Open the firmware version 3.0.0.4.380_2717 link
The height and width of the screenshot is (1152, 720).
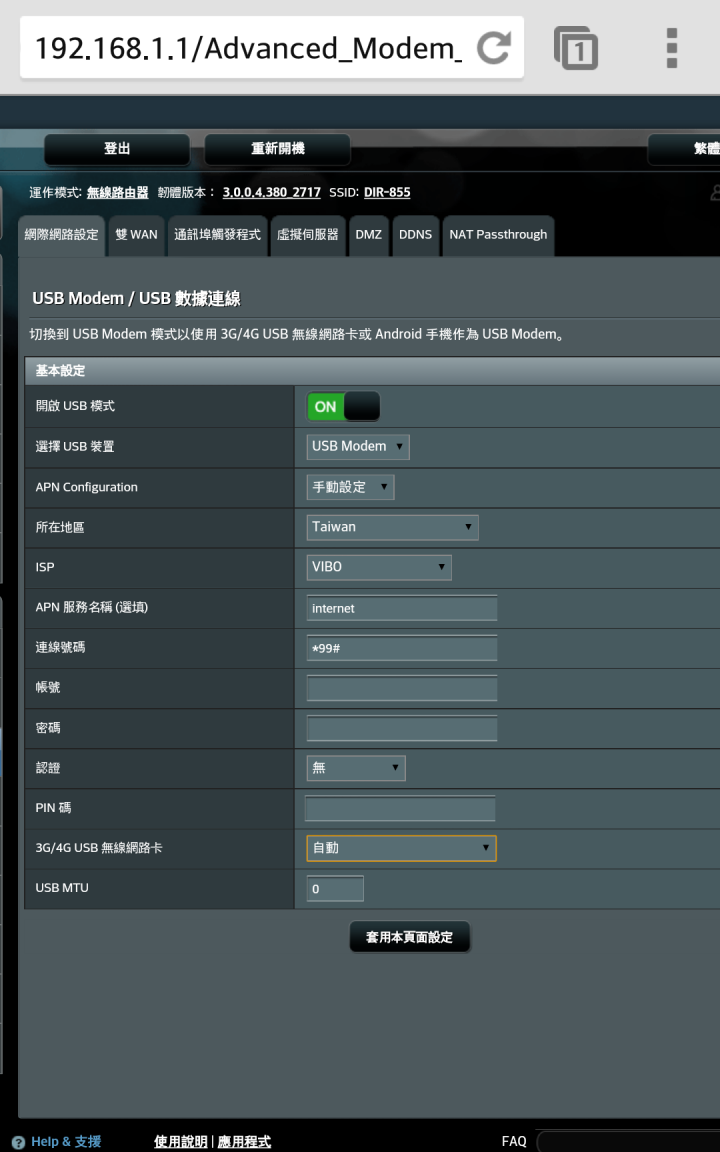click(x=272, y=192)
